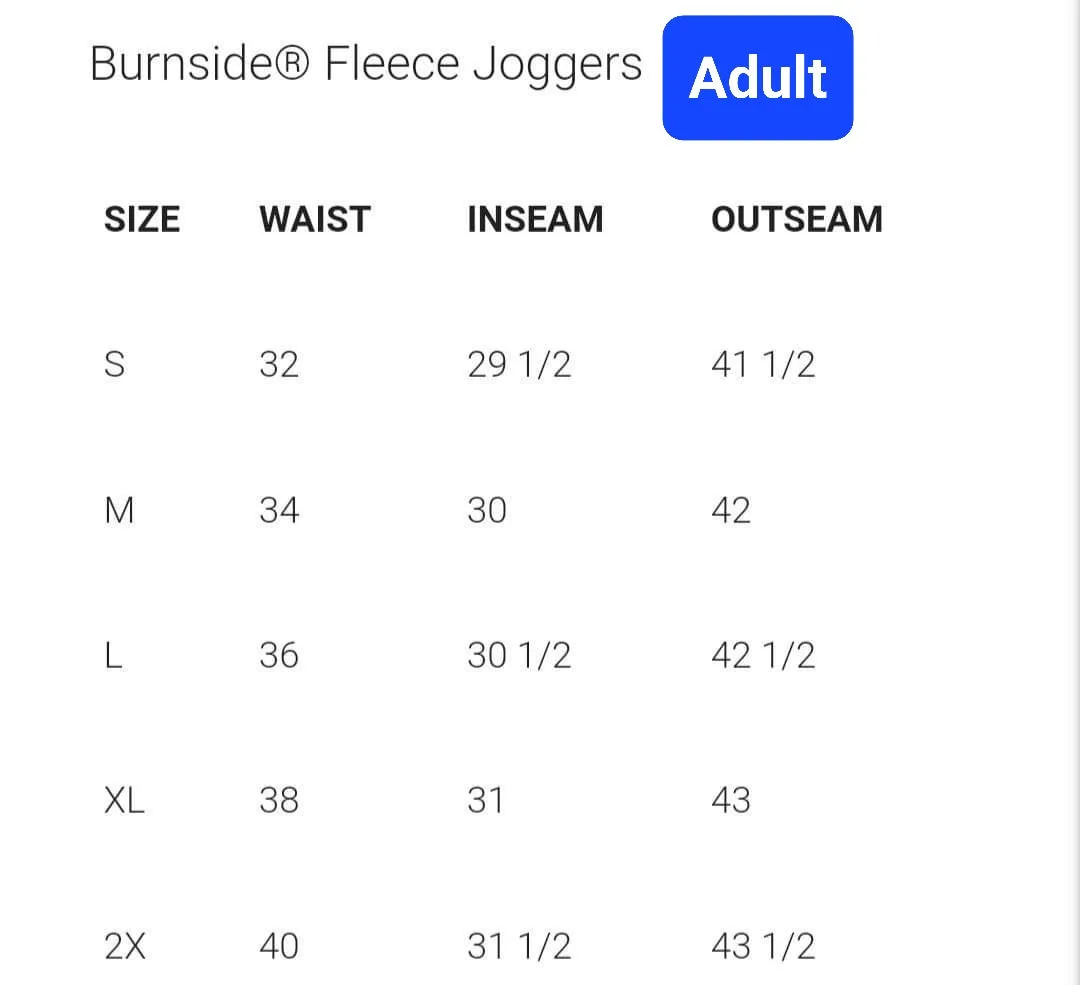Click inseam value 31 for XL
This screenshot has height=985, width=1080.
[x=486, y=800]
